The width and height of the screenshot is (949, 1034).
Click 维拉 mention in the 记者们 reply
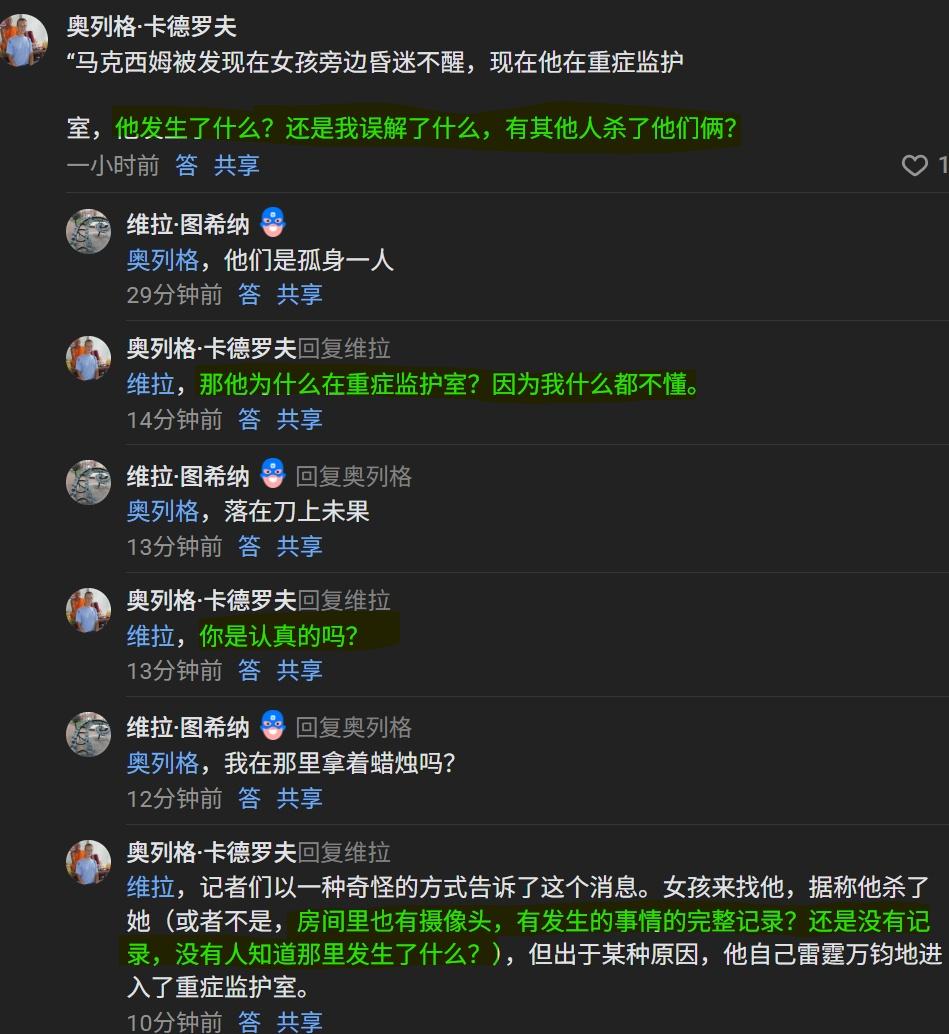pyautogui.click(x=150, y=887)
